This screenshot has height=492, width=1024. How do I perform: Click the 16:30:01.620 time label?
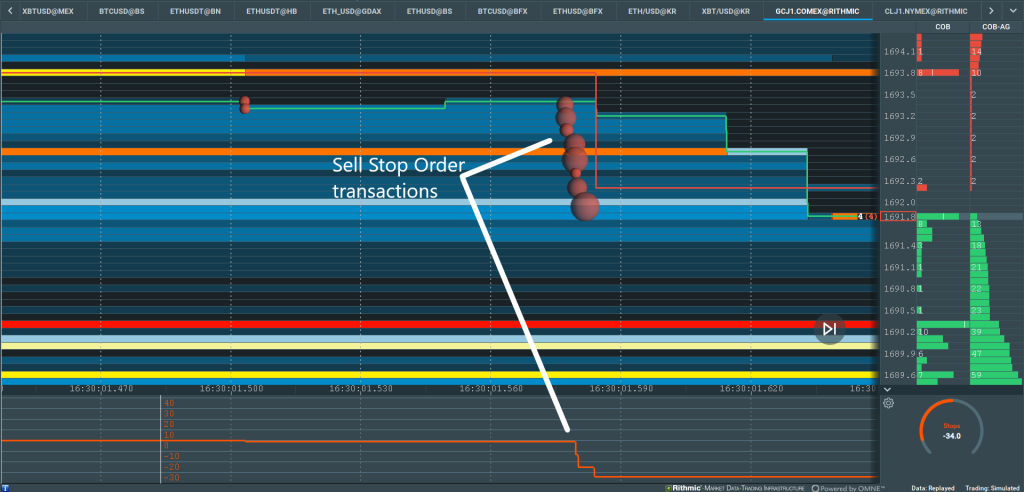(752, 389)
